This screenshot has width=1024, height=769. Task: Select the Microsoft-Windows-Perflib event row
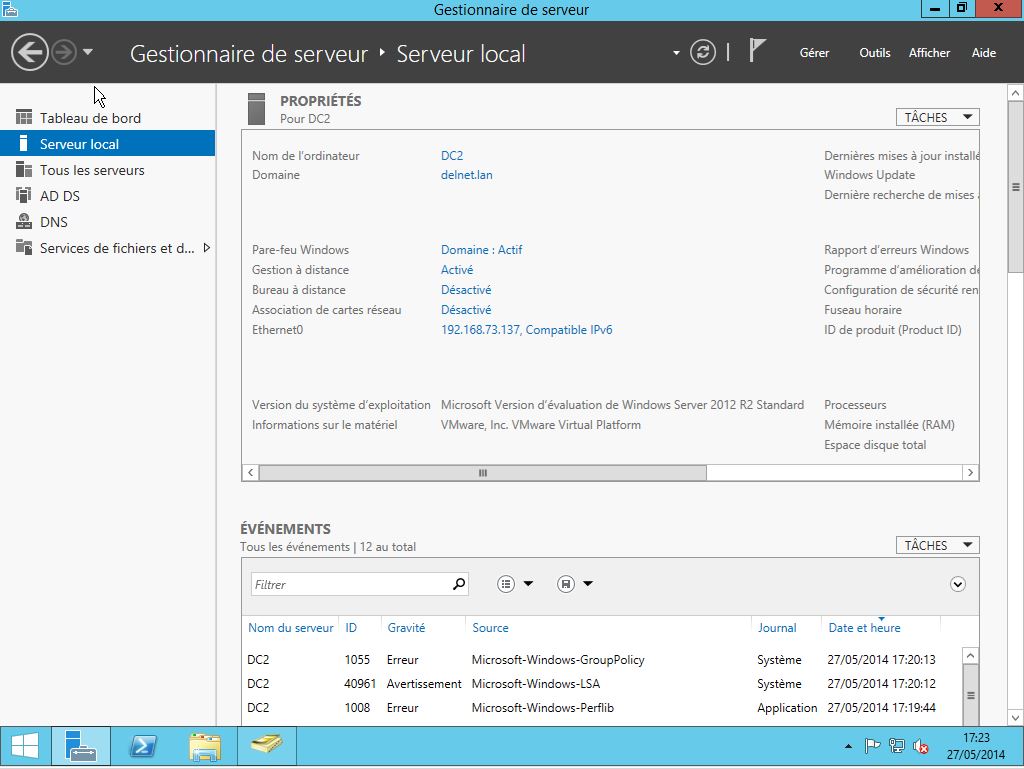click(x=601, y=708)
